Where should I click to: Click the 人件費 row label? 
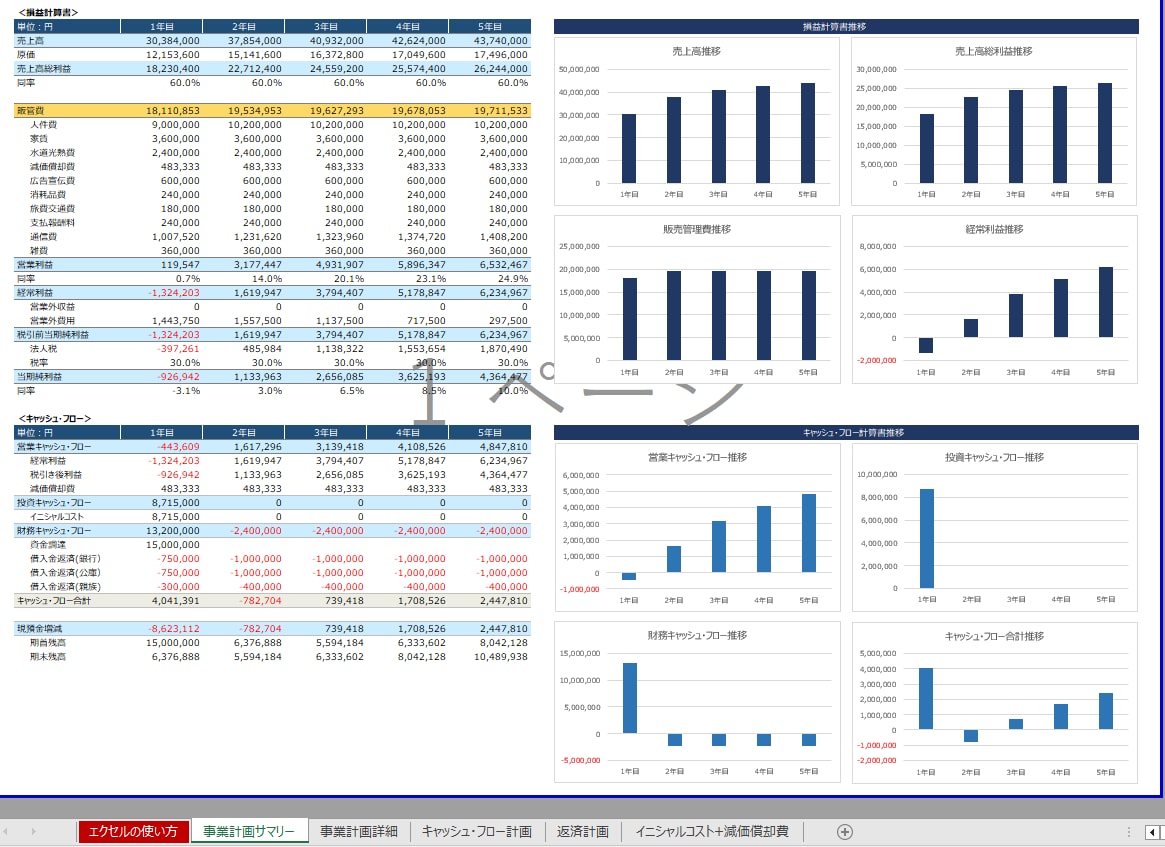(x=43, y=125)
